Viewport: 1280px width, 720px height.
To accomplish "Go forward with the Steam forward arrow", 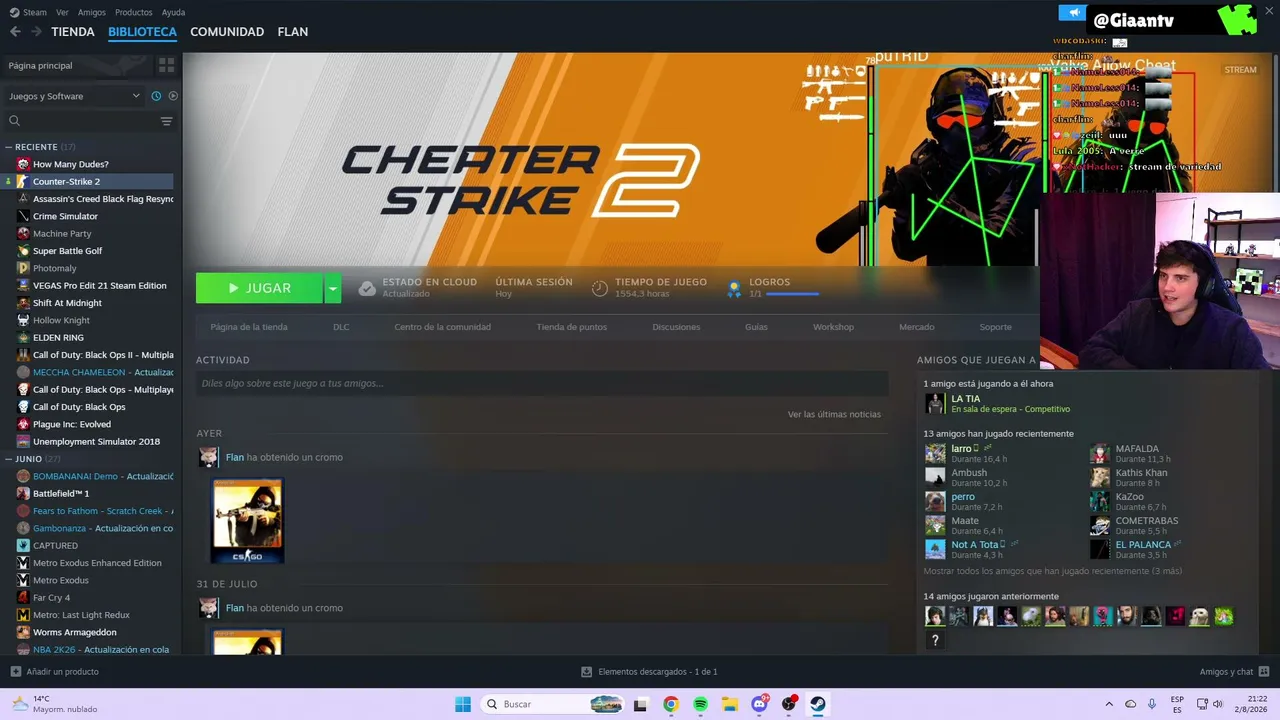I will [x=36, y=32].
